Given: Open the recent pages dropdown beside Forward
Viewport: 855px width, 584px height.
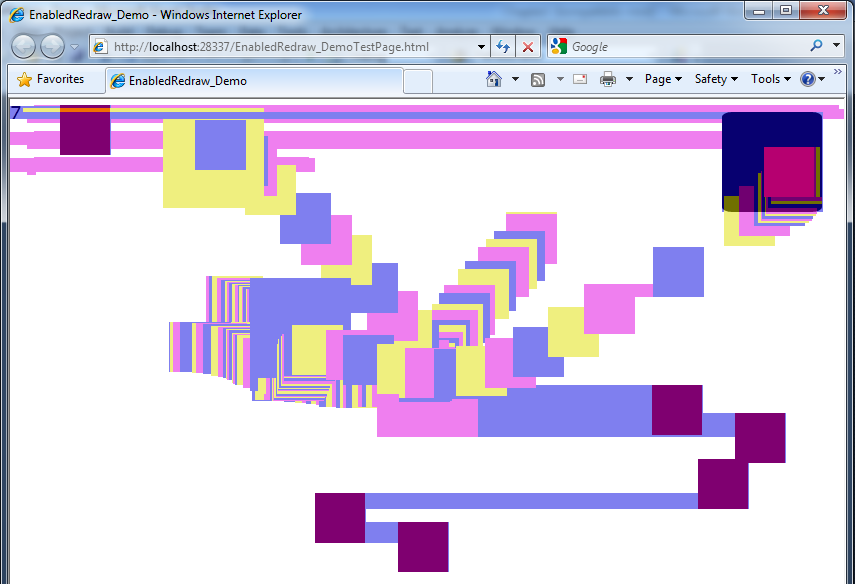Looking at the screenshot, I should [x=75, y=47].
